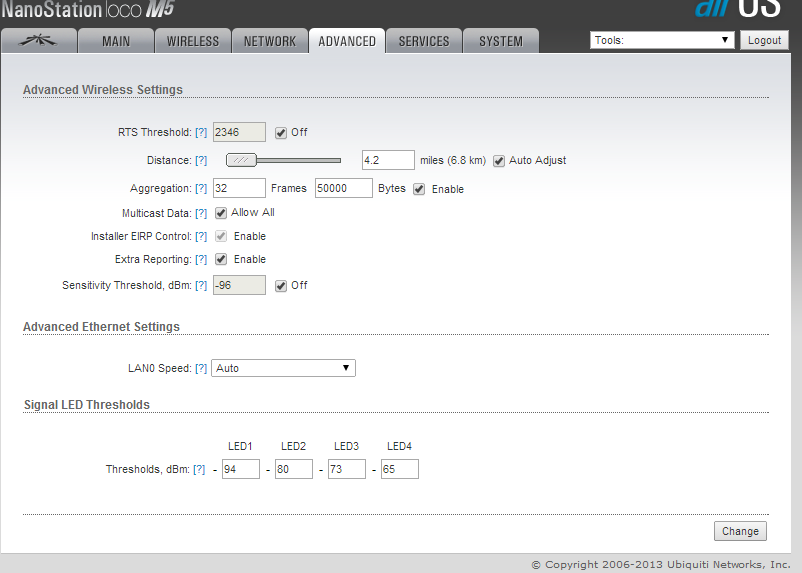The height and width of the screenshot is (573, 802).
Task: Click the LED1 threshold field
Action: pyautogui.click(x=241, y=469)
